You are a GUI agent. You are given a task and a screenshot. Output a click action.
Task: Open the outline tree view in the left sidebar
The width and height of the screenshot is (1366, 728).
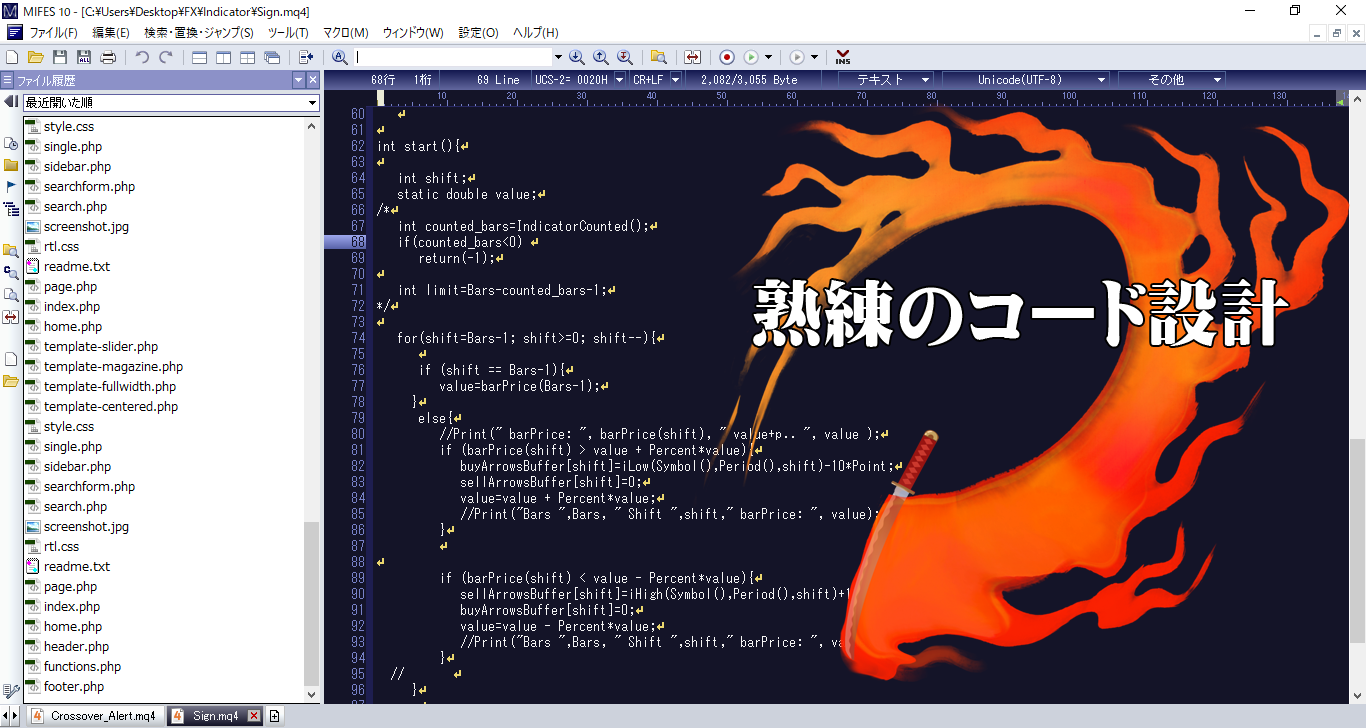(x=11, y=209)
